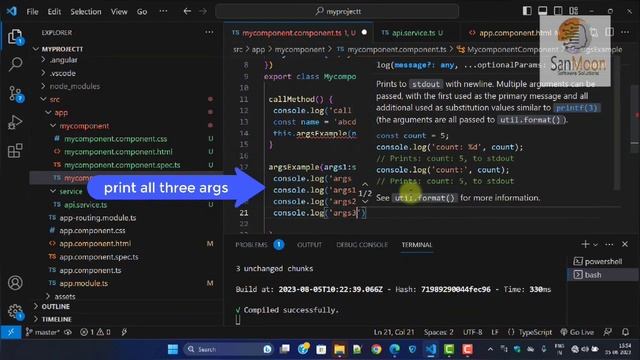Expand the OUTLINE section
This screenshot has width=640, height=360.
pos(55,307)
